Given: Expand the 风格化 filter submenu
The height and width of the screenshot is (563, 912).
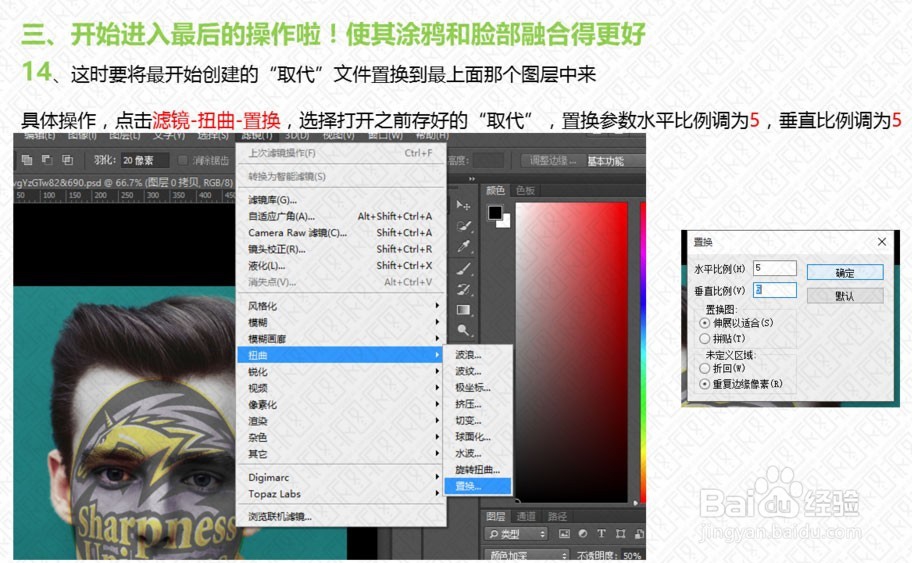Looking at the screenshot, I should [x=341, y=306].
